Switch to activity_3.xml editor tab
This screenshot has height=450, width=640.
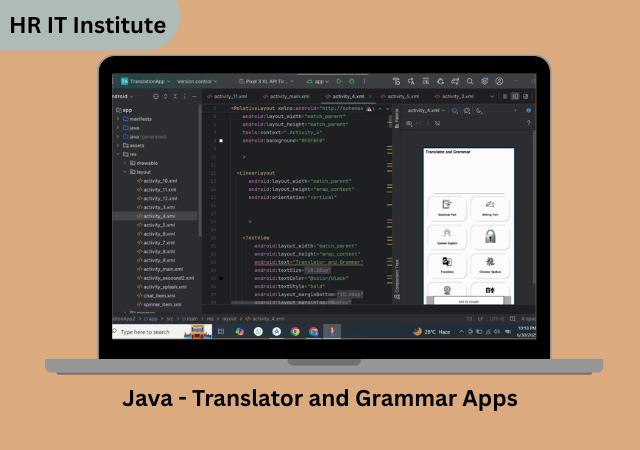[454, 96]
